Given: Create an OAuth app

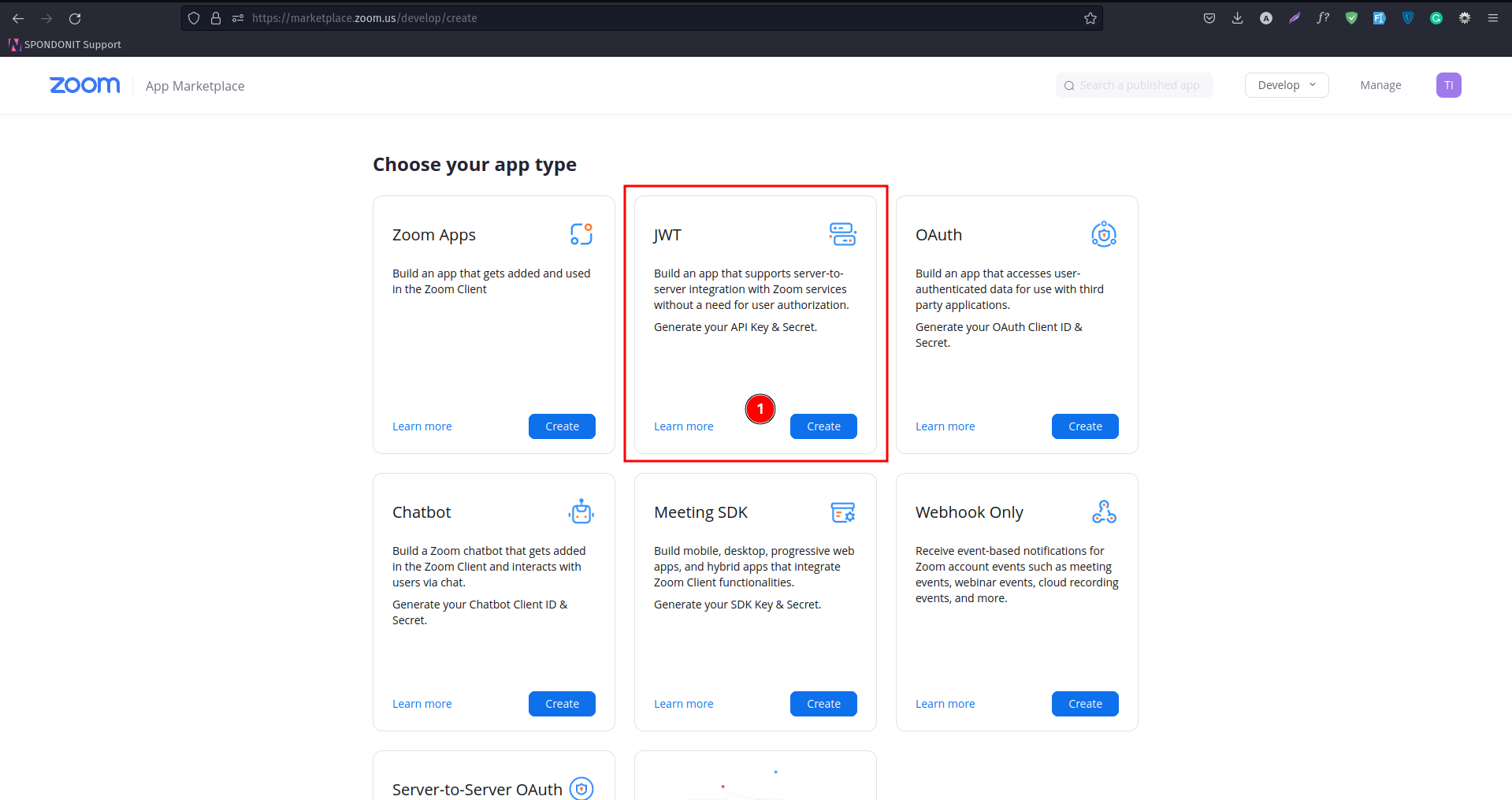Looking at the screenshot, I should tap(1085, 426).
